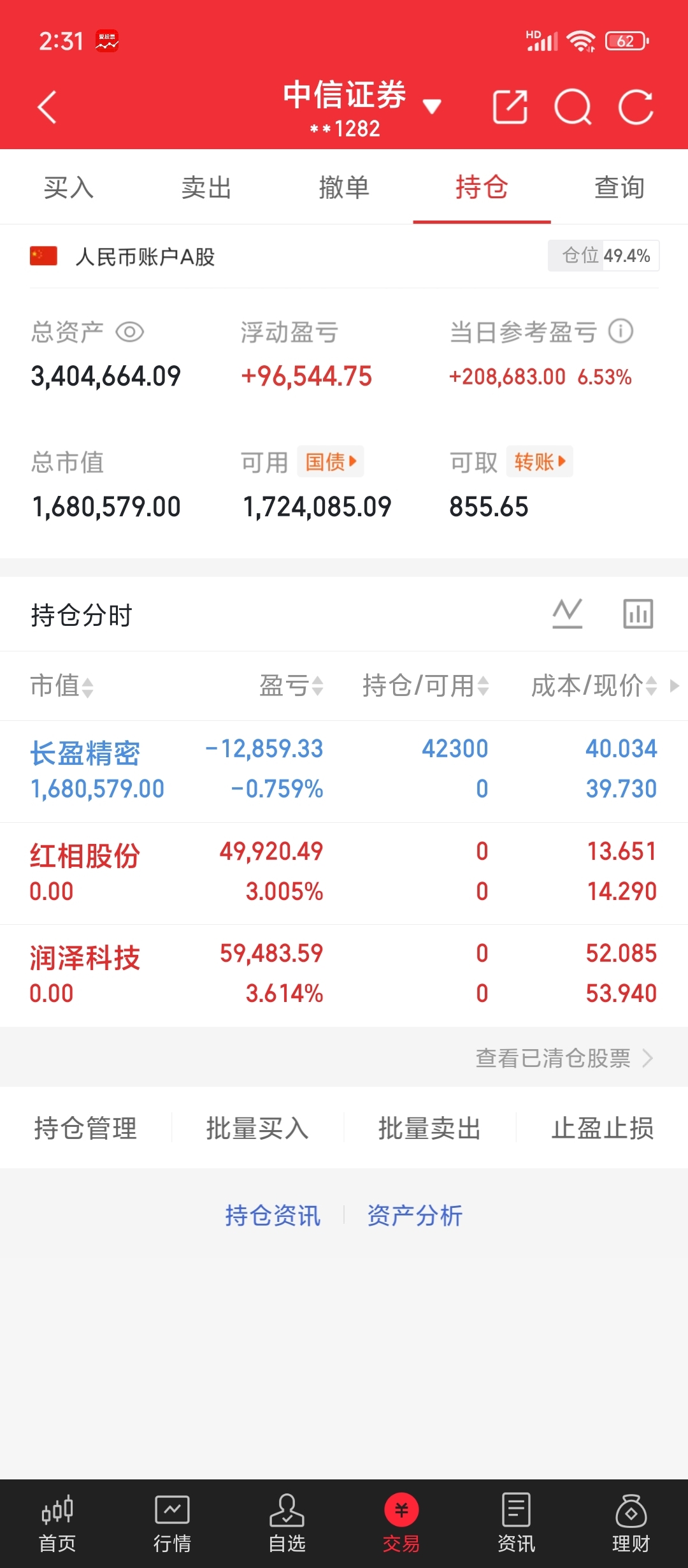This screenshot has width=688, height=1568.
Task: Tap 批量卖出 button
Action: pyautogui.click(x=430, y=1128)
